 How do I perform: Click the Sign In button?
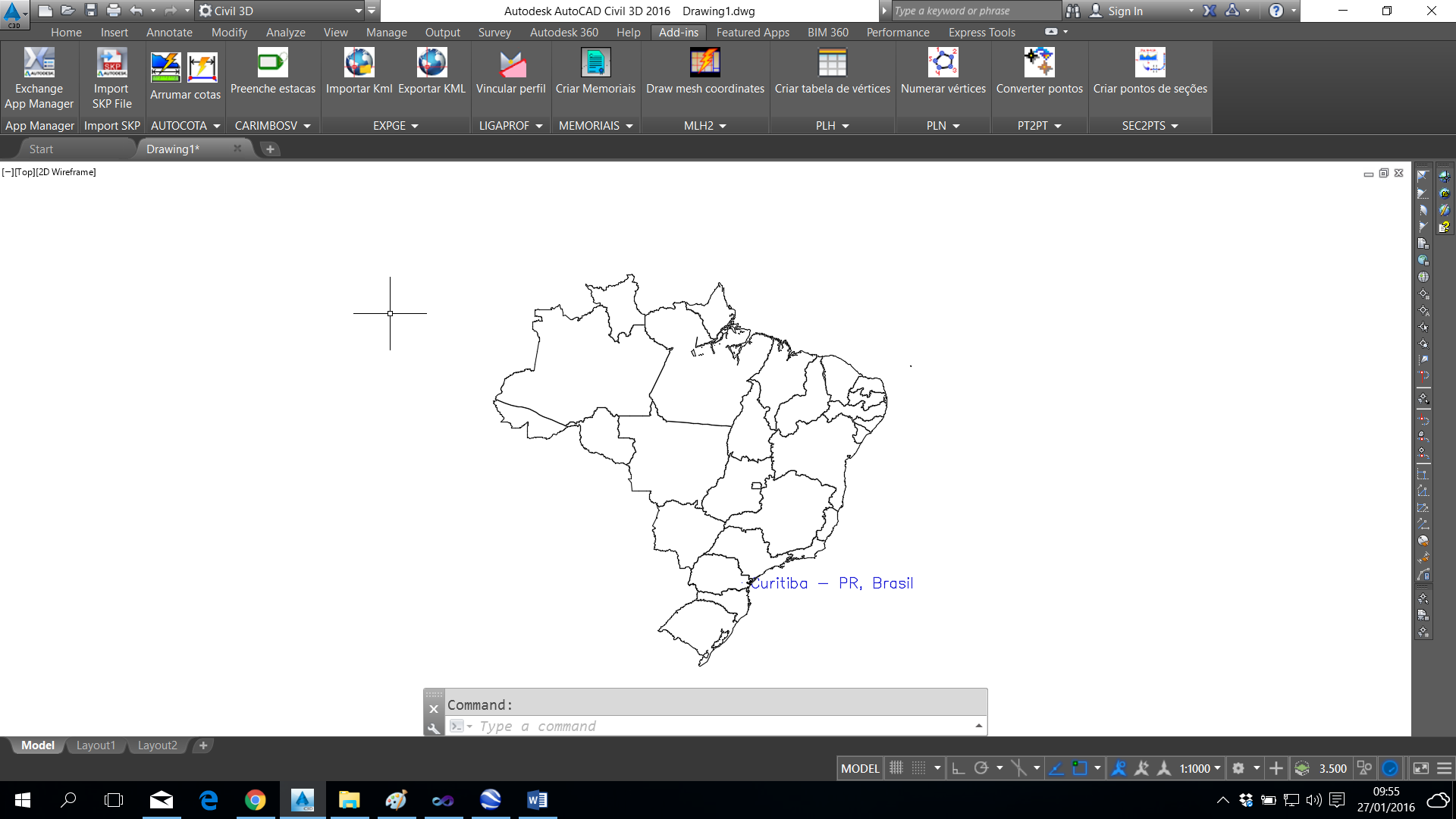coord(1125,11)
